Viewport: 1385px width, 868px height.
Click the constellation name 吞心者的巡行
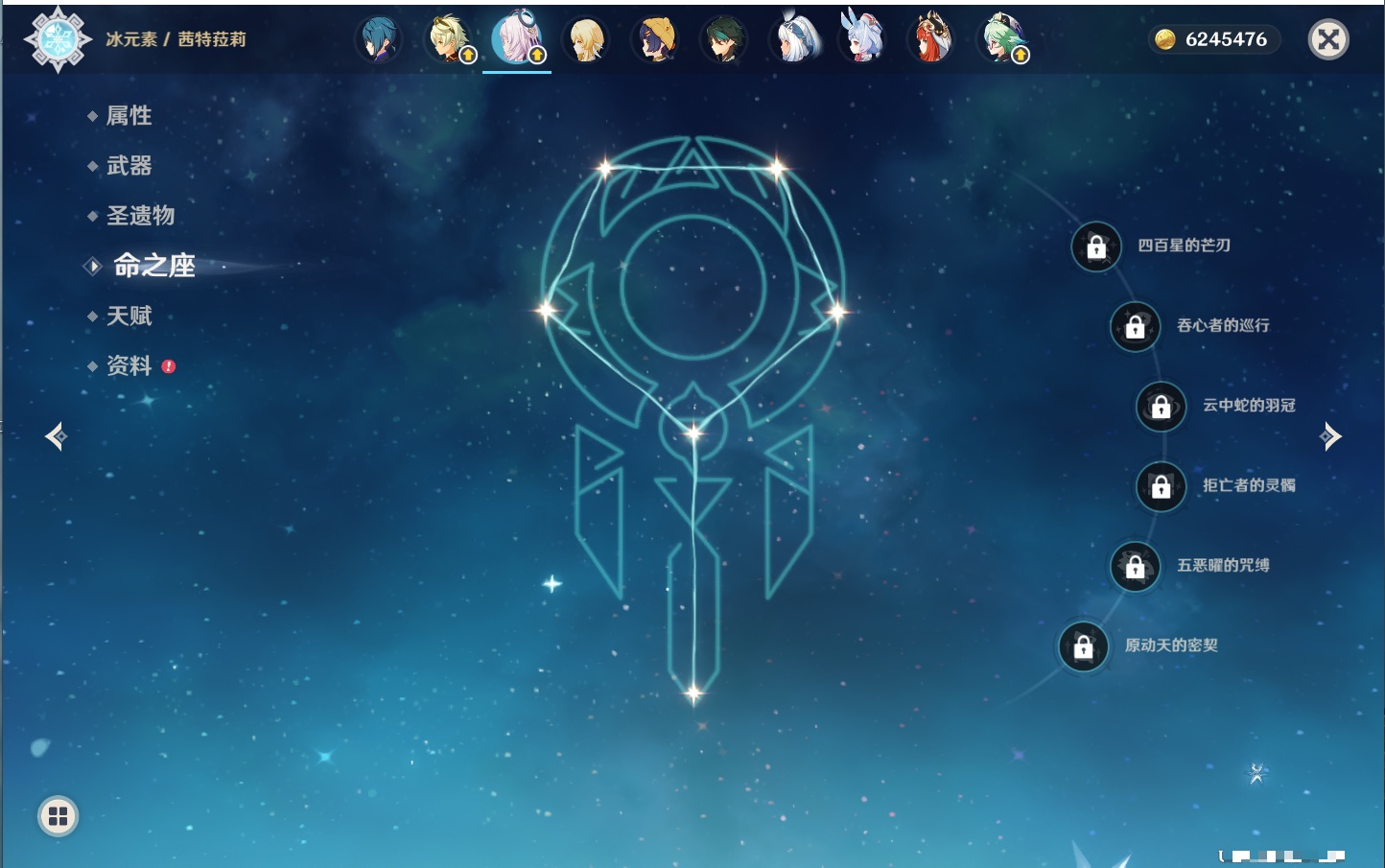pyautogui.click(x=1224, y=325)
